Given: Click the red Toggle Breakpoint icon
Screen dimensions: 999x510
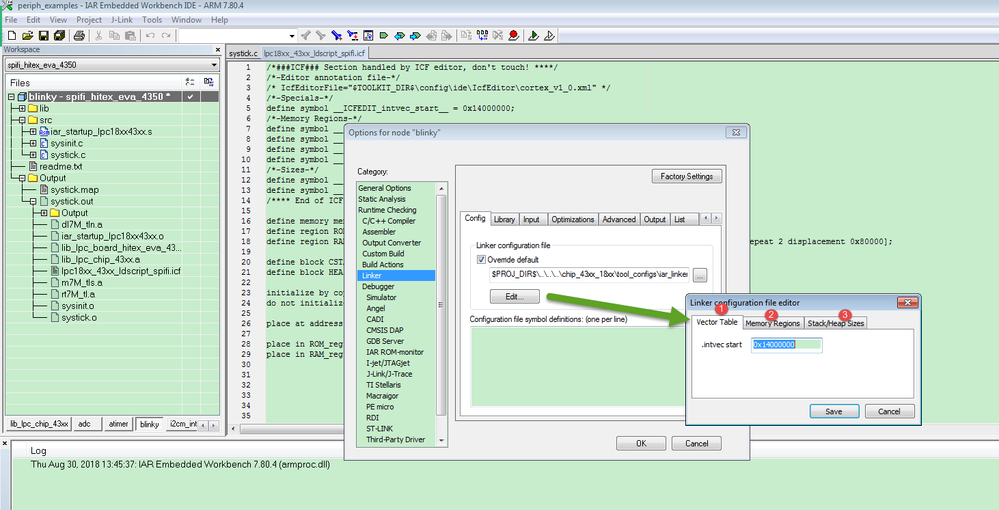Looking at the screenshot, I should [514, 36].
